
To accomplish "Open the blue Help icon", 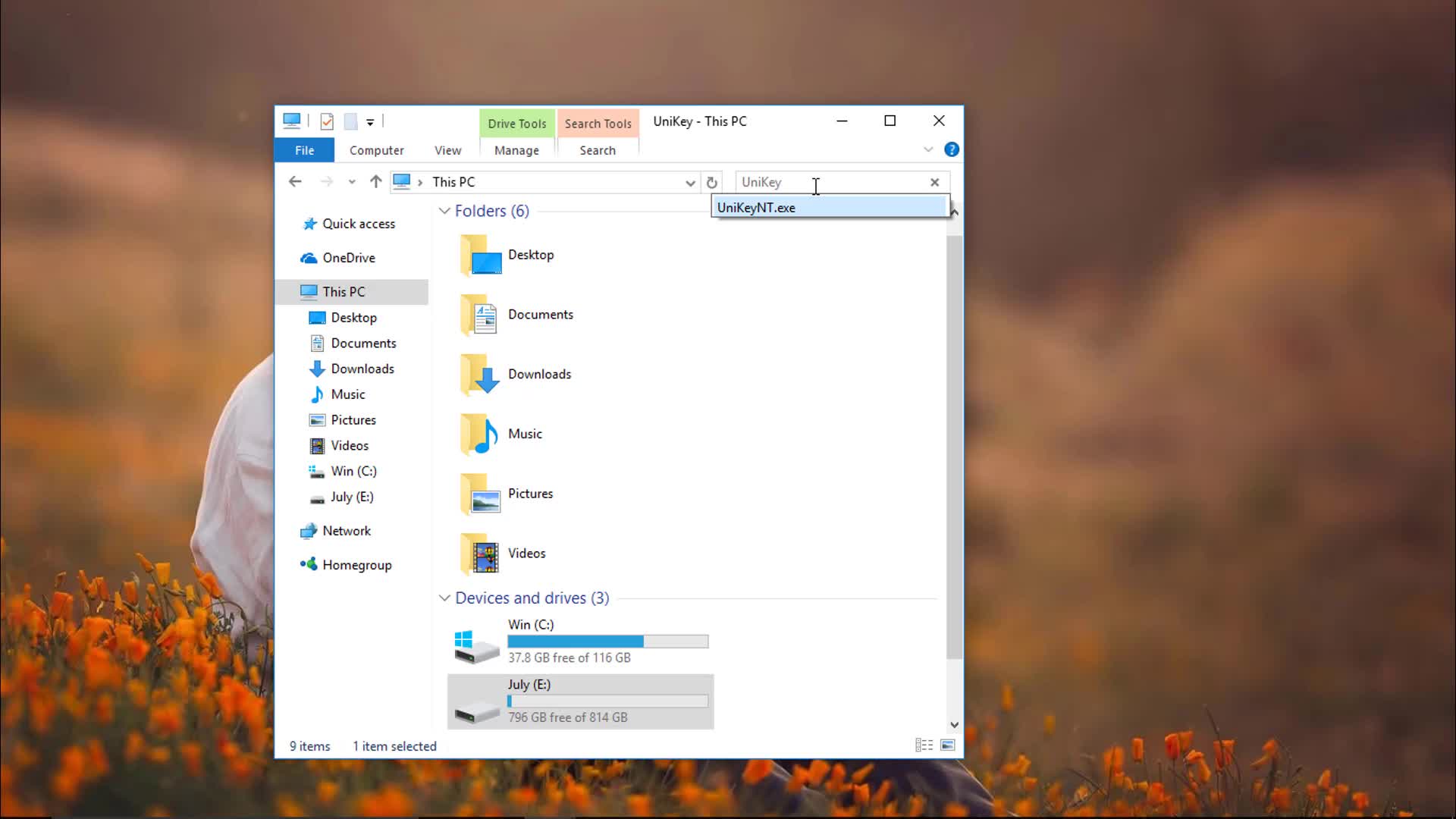I will pos(952,149).
